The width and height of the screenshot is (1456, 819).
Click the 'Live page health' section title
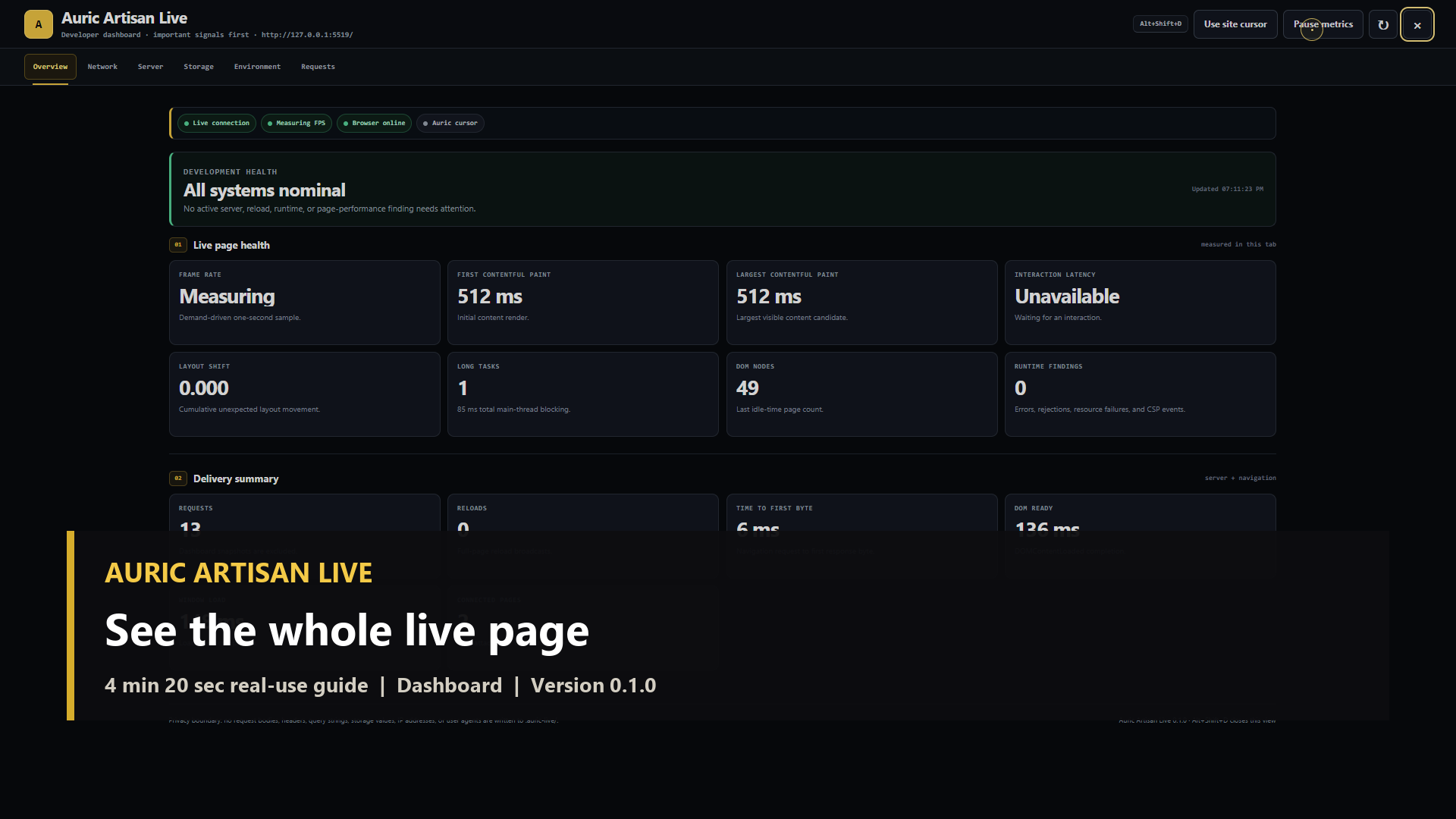click(231, 245)
